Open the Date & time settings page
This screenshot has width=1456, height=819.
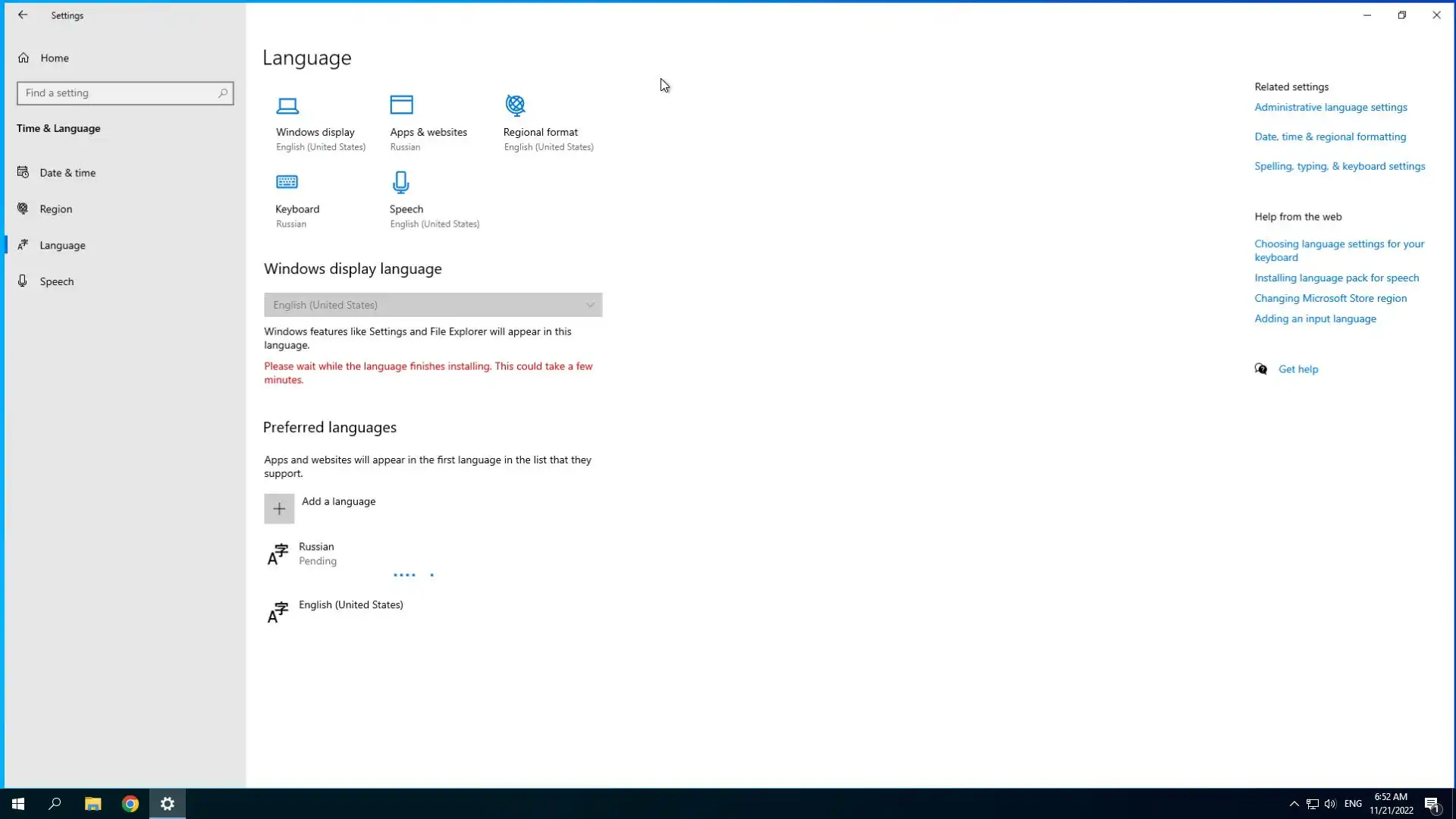[x=67, y=173]
